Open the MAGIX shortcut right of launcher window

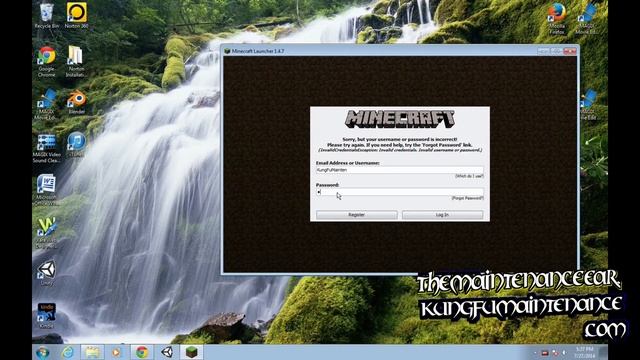(588, 105)
